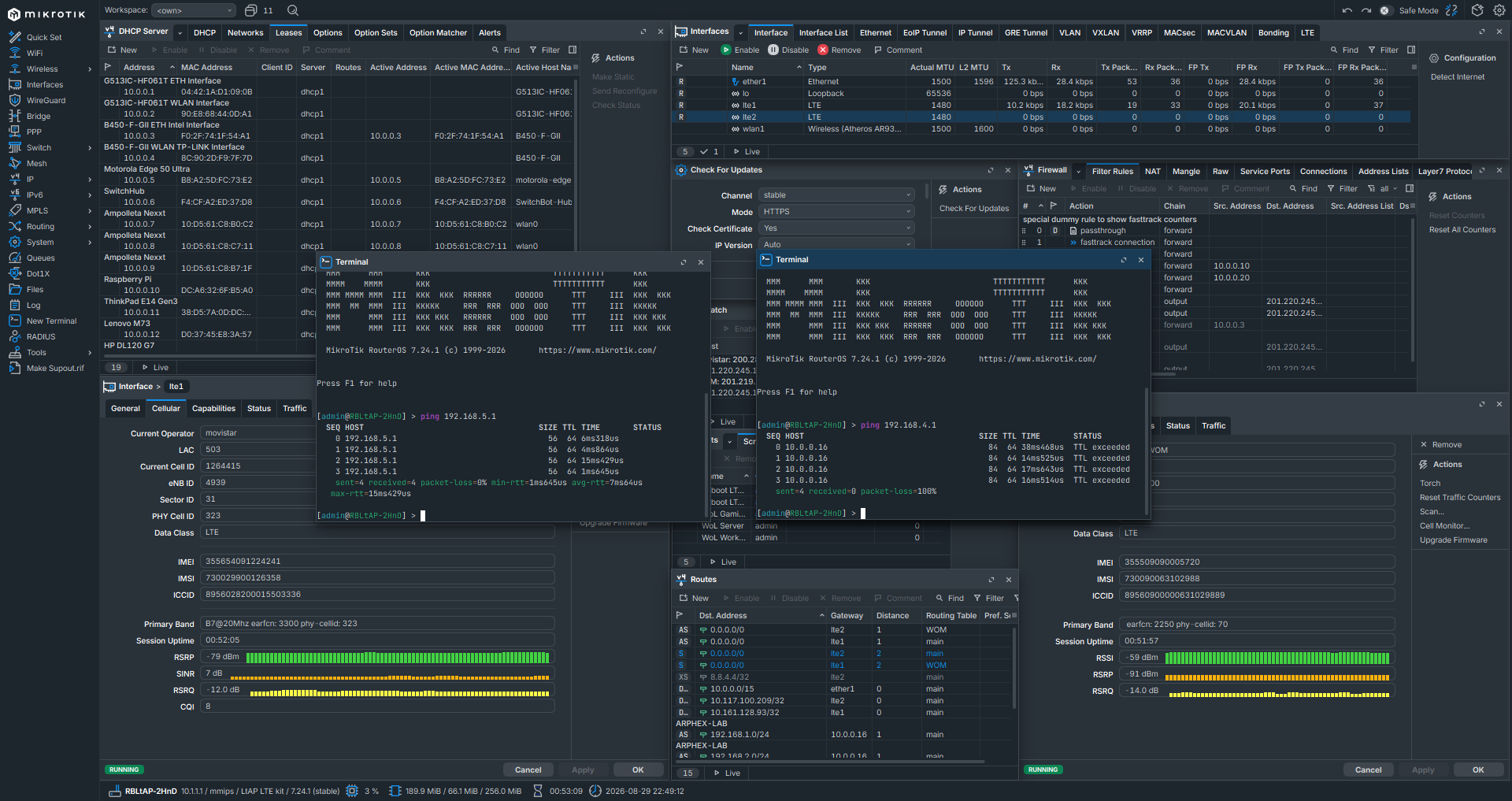Click Check For Updates action link
Image resolution: width=1512 pixels, height=801 pixels.
click(x=974, y=209)
